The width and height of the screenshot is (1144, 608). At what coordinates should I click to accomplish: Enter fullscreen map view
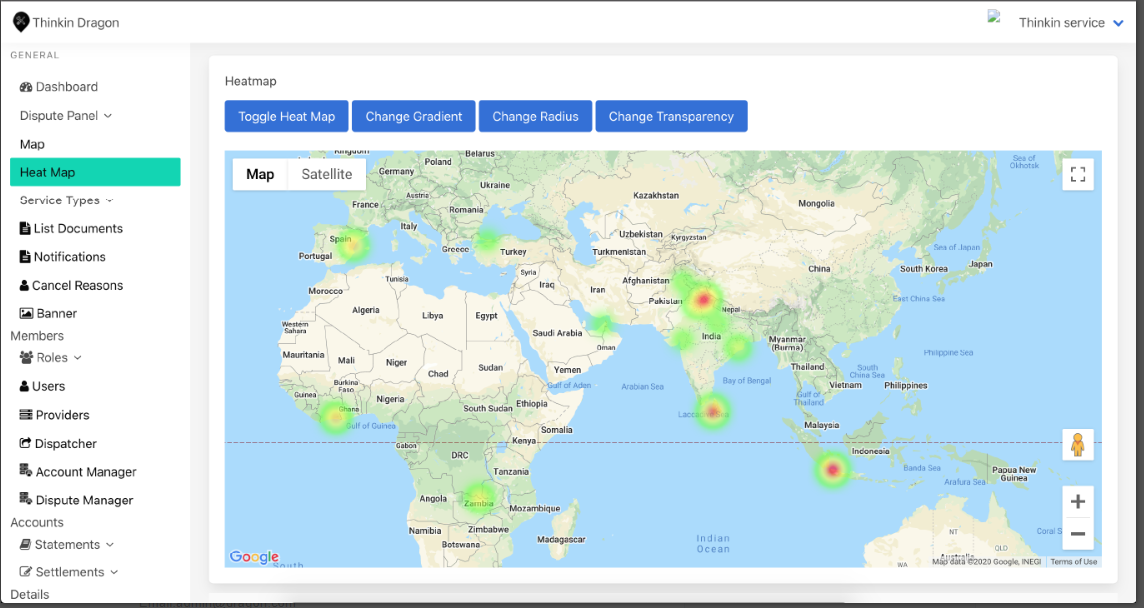(1077, 175)
